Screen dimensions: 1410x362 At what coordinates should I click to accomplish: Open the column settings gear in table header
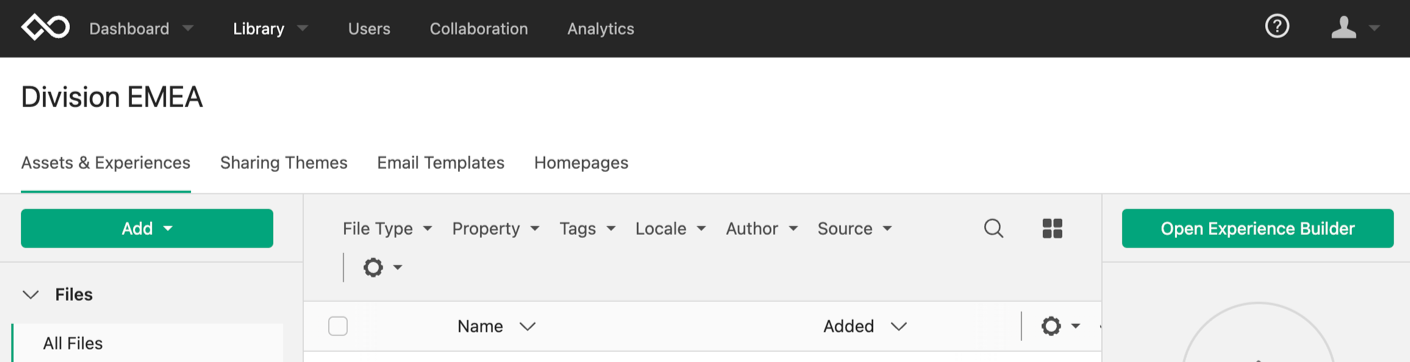(1061, 326)
